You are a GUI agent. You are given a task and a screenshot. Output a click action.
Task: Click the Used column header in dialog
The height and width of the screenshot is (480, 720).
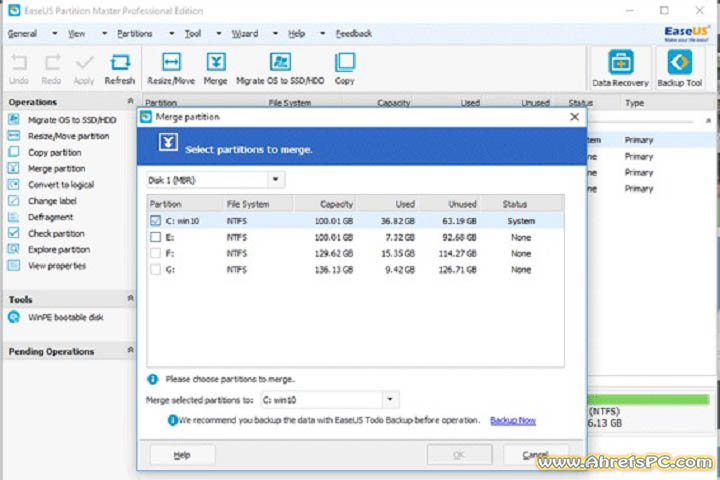[387, 204]
